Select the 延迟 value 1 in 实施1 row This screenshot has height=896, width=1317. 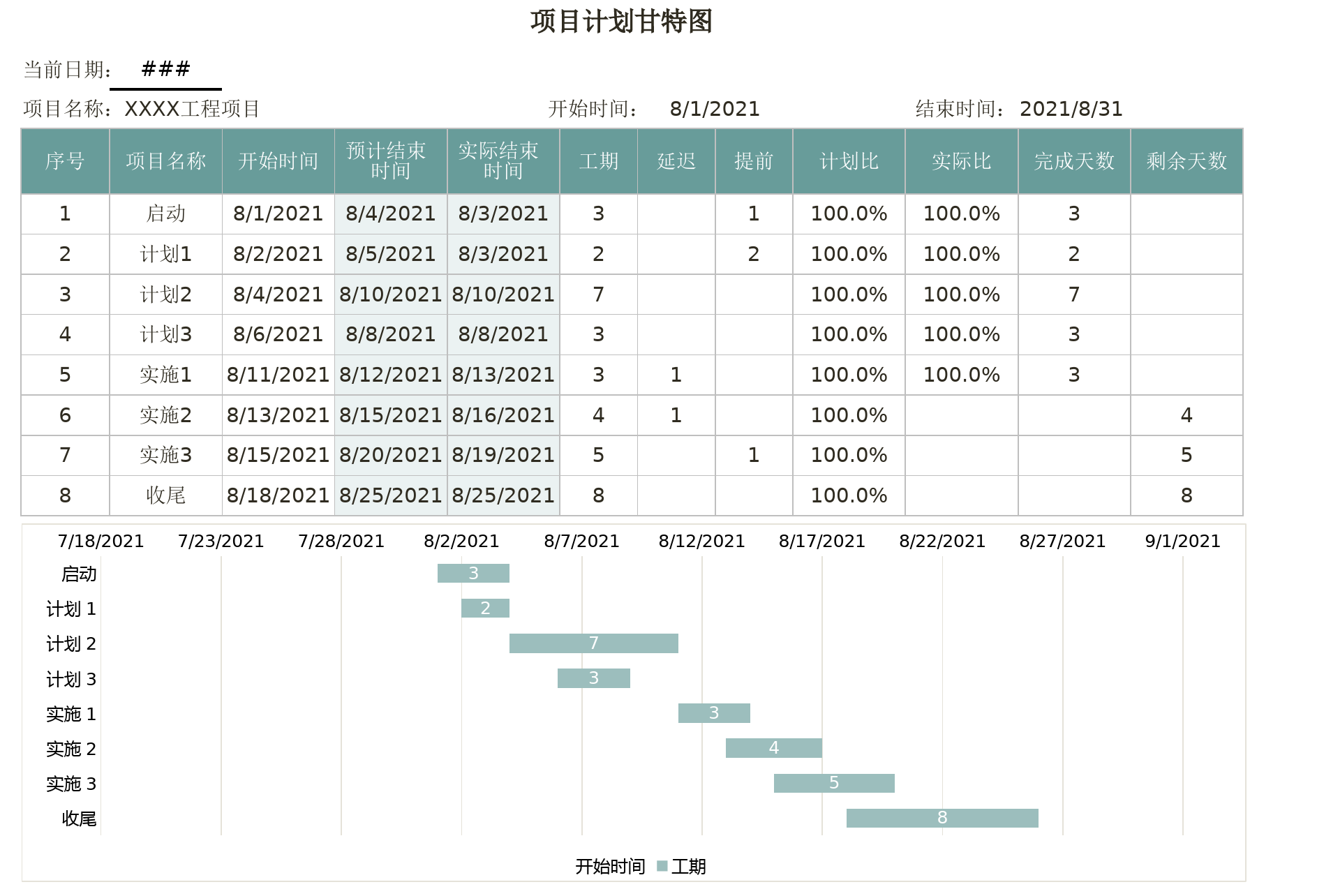(676, 375)
